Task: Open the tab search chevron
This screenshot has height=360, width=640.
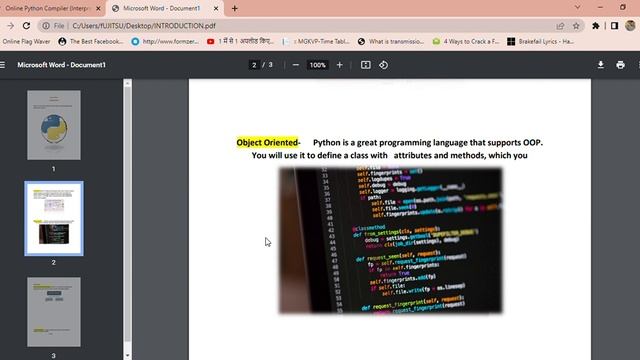Action: (x=577, y=7)
